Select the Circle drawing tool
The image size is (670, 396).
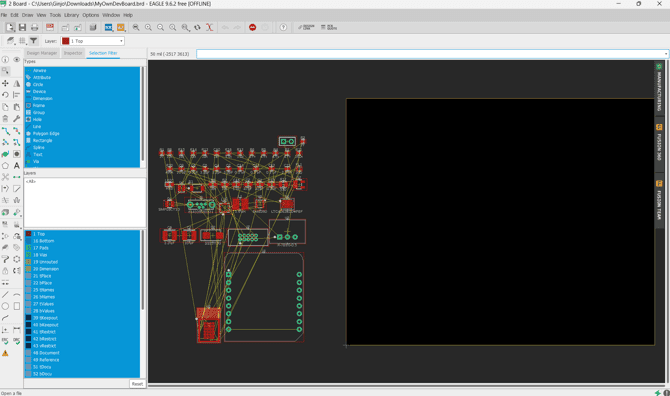click(x=5, y=306)
